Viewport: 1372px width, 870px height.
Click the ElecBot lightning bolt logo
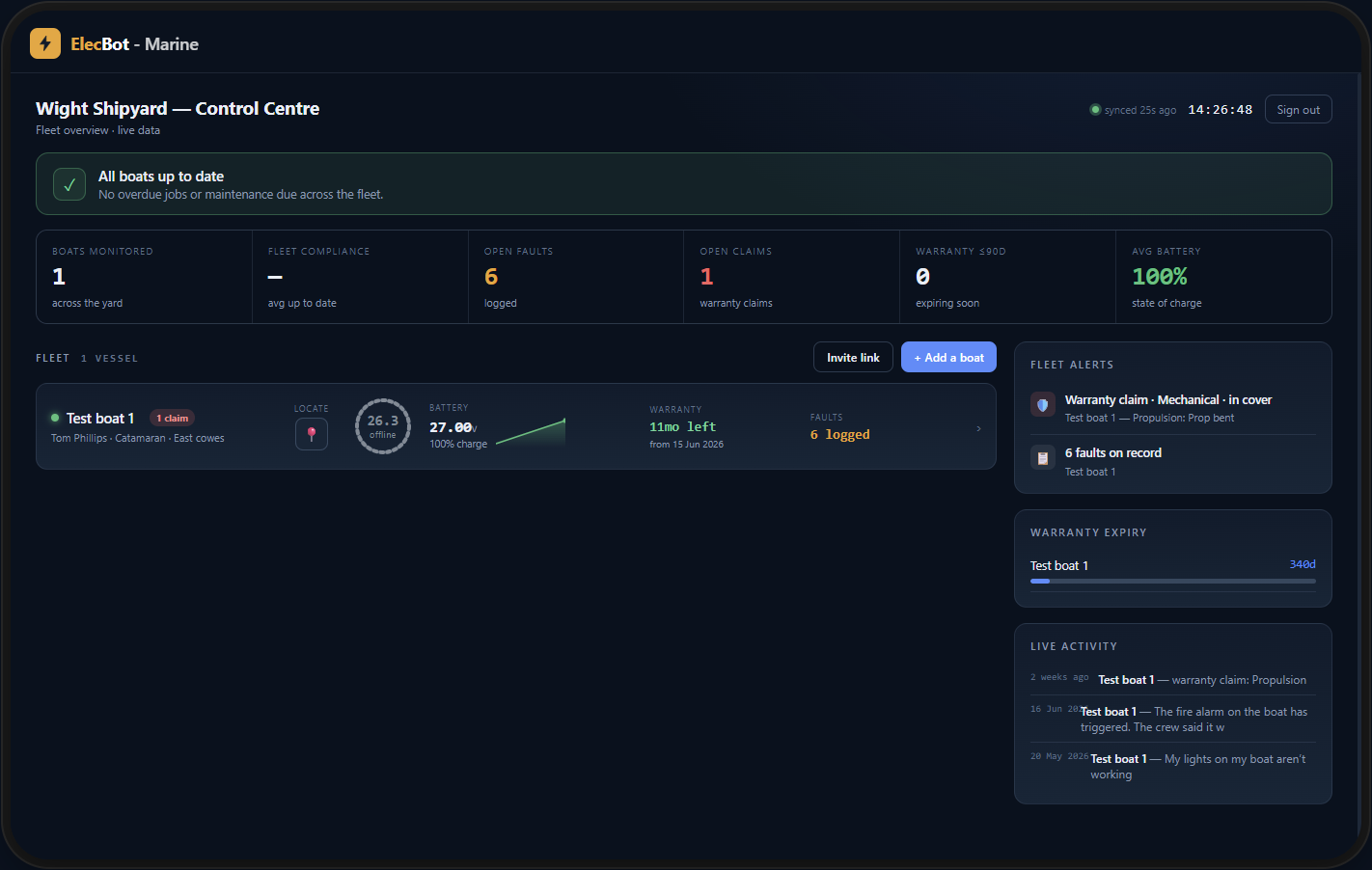(x=45, y=43)
